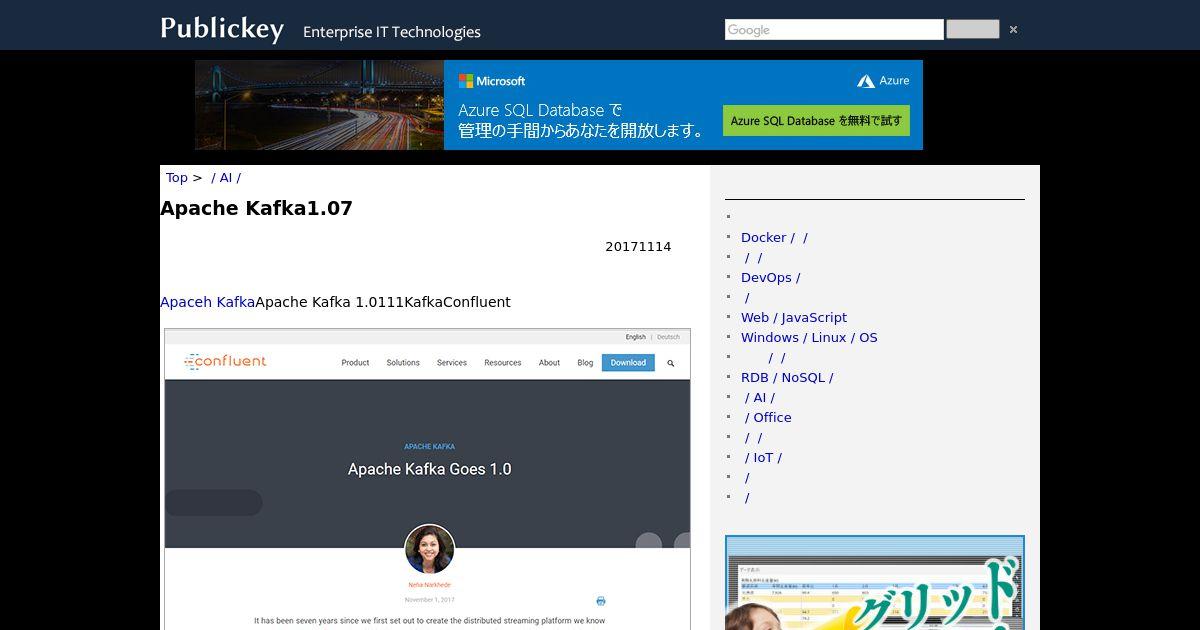The width and height of the screenshot is (1200, 630).
Task: Open Resources menu on Confluent page
Action: click(503, 363)
